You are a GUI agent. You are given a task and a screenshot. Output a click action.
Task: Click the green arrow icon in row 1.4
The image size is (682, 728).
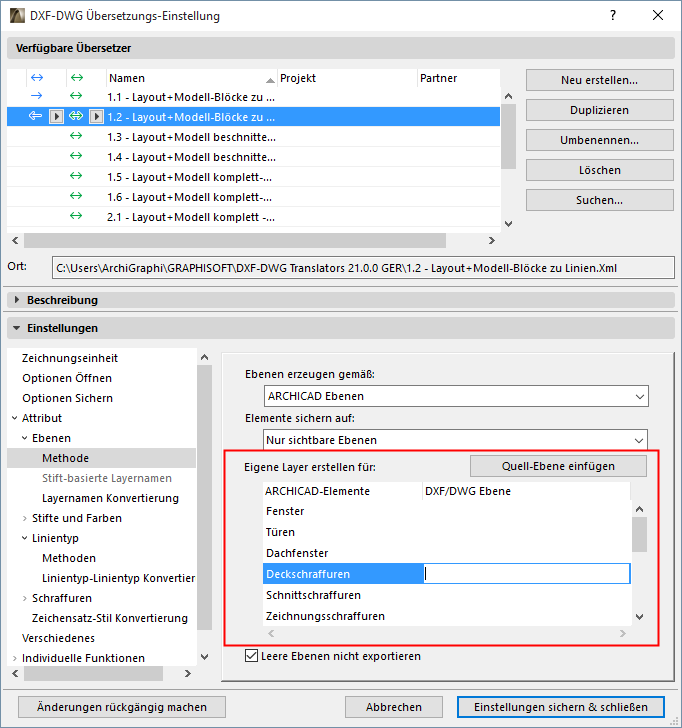pyautogui.click(x=76, y=156)
